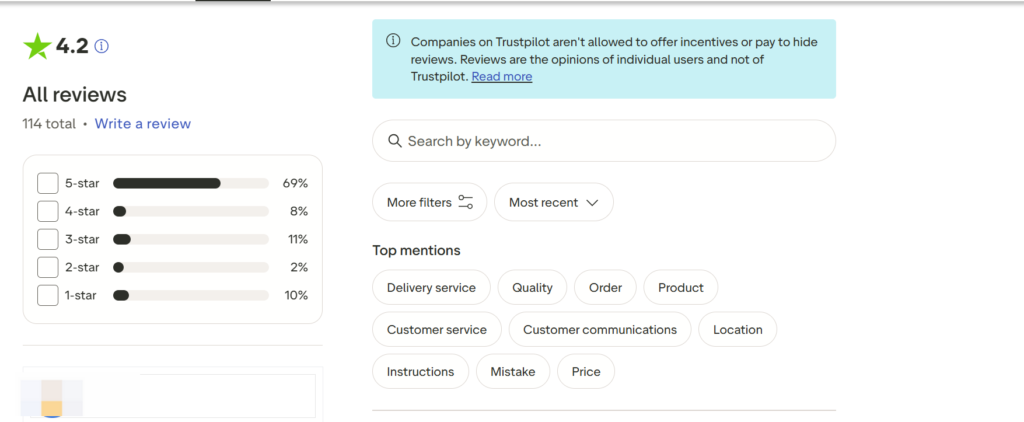This screenshot has height=422, width=1024.
Task: Click info icon in the blue notice
Action: [x=393, y=41]
